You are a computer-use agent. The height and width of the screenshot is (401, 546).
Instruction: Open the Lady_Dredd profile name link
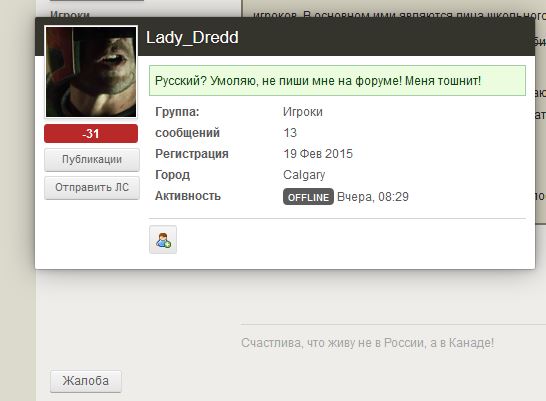tap(192, 38)
